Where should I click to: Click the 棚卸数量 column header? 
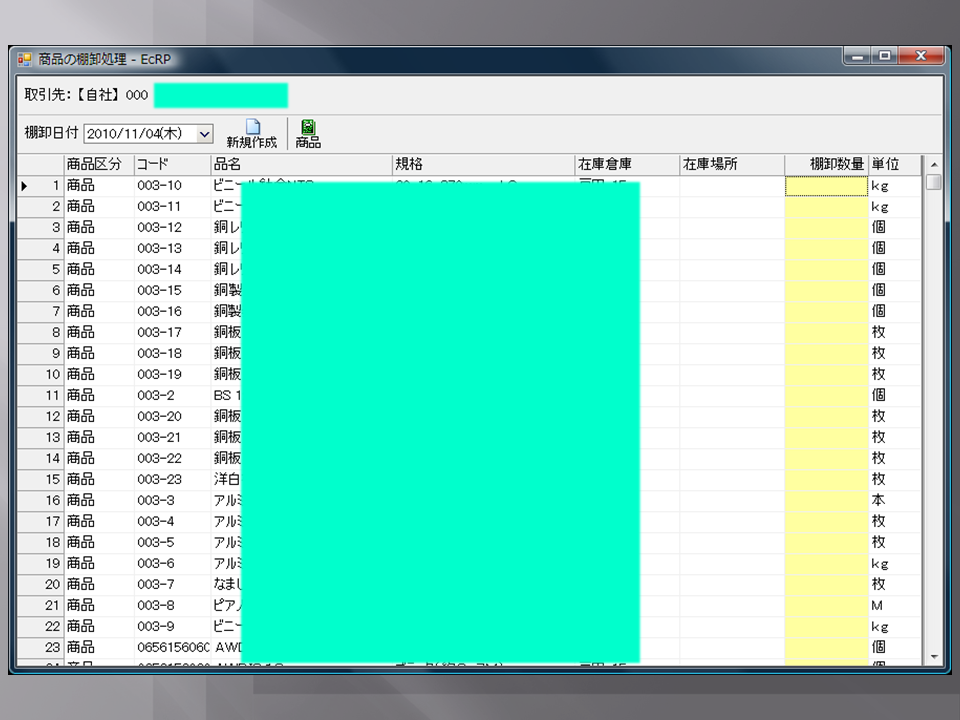[825, 164]
